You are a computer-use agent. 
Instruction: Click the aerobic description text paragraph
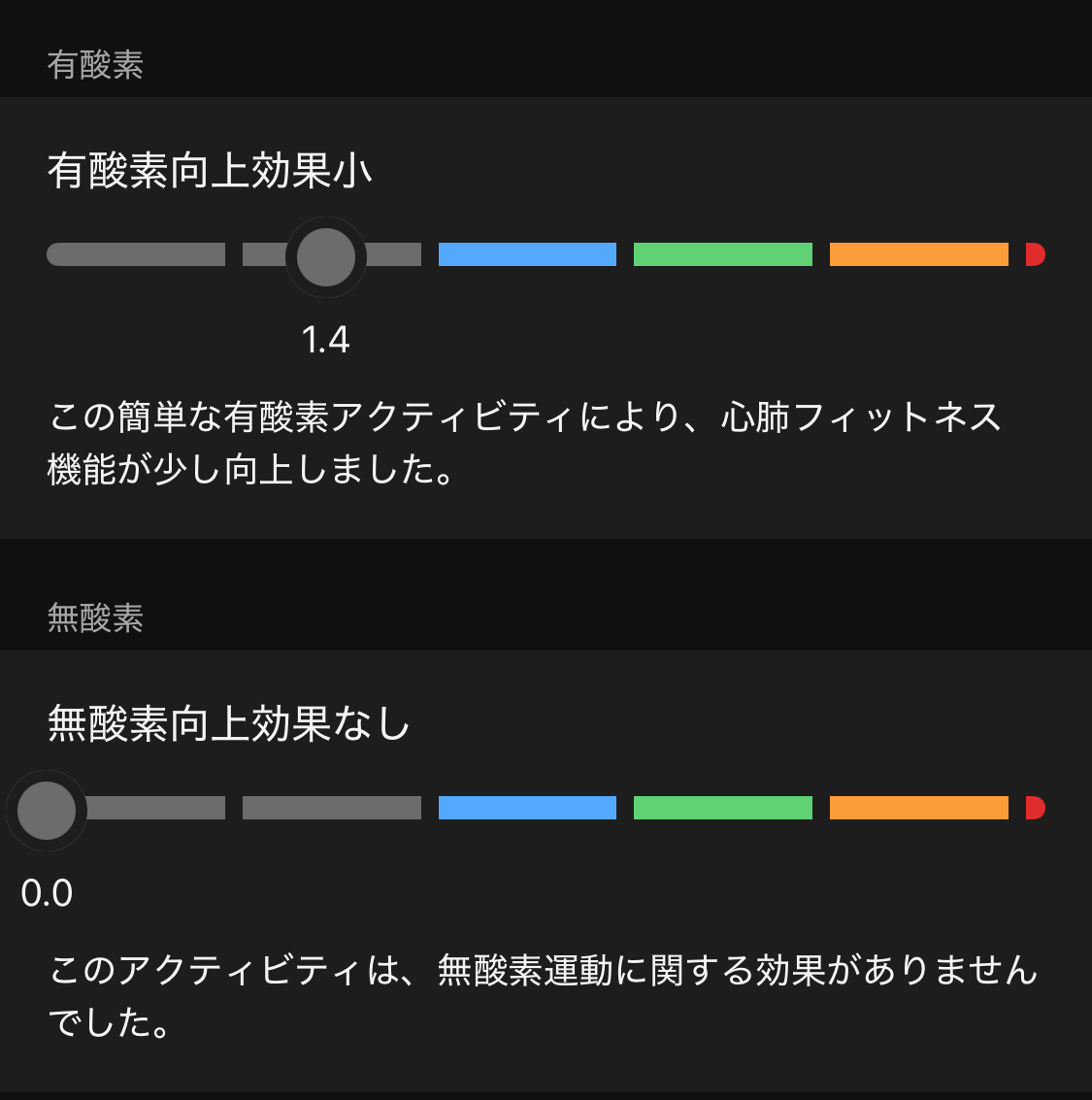(524, 443)
